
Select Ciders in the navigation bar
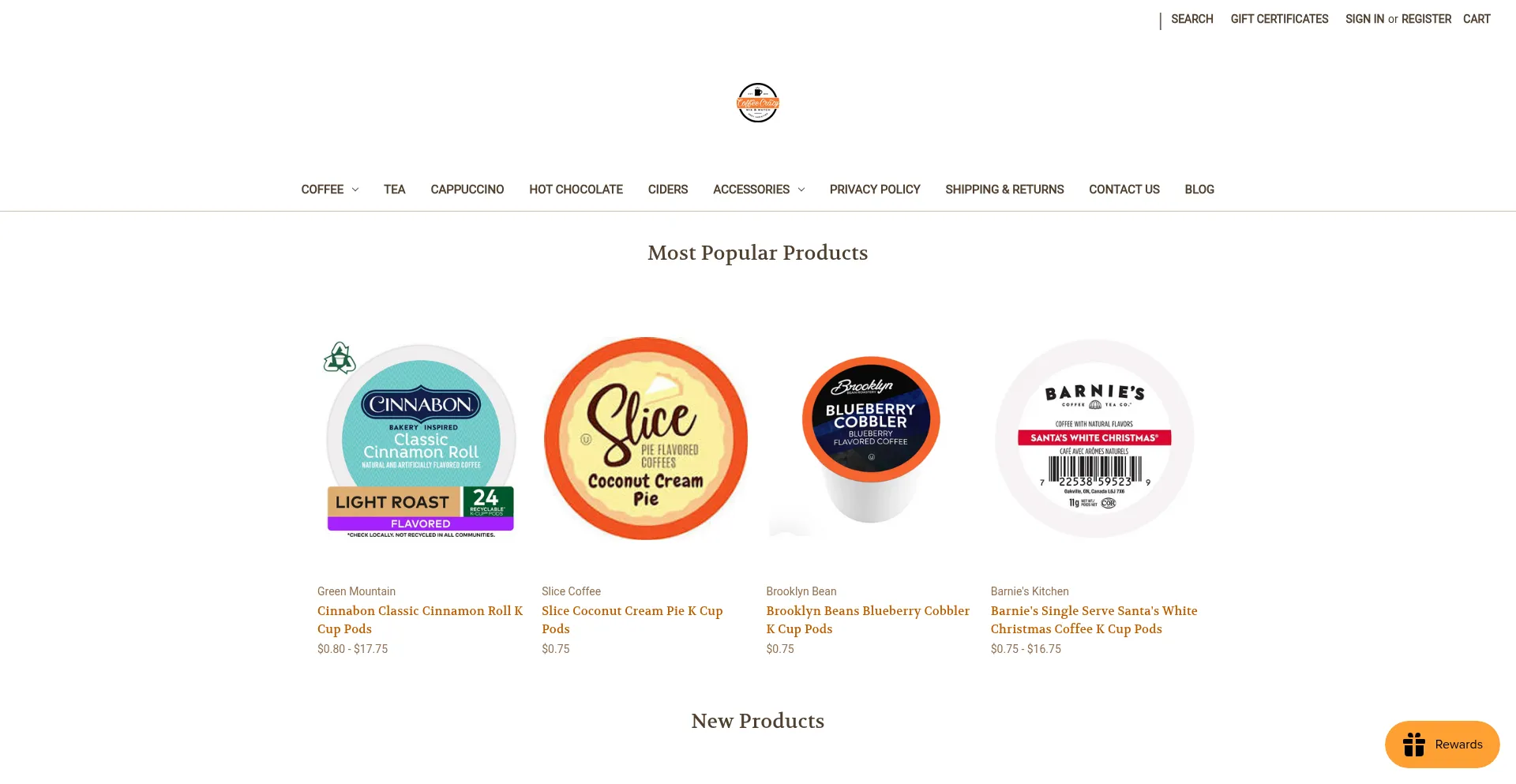668,189
